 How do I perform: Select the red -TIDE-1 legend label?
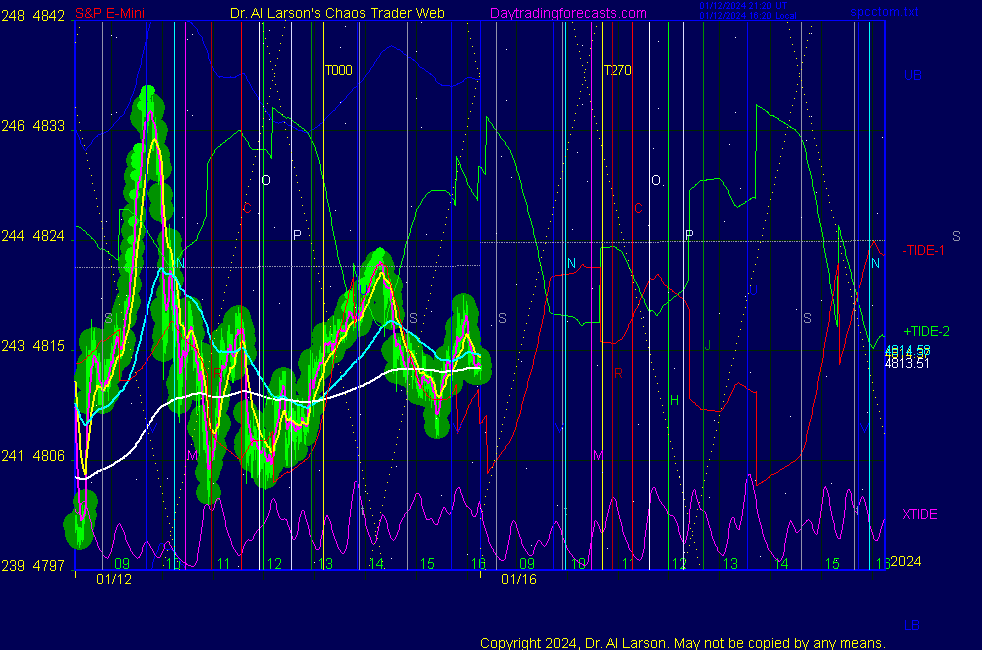click(x=923, y=250)
